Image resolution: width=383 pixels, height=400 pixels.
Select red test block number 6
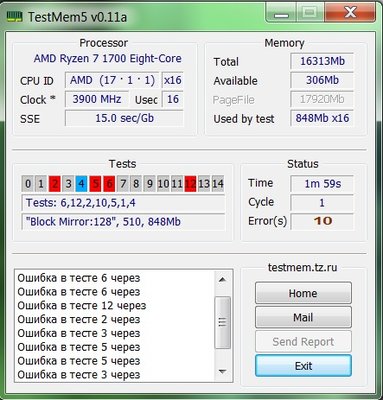click(x=109, y=184)
